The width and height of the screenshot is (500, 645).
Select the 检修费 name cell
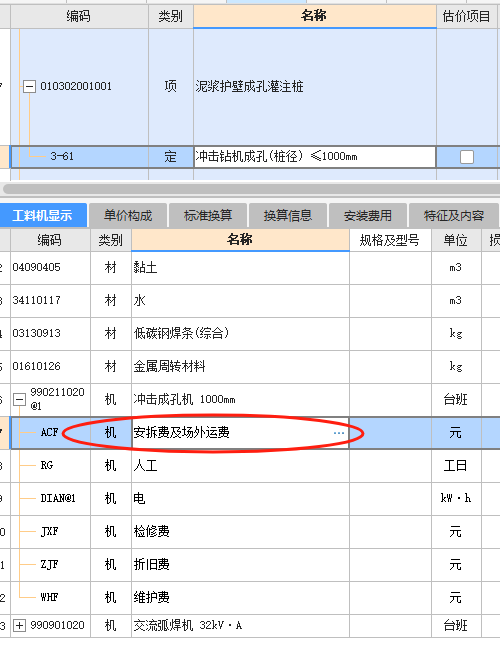(x=240, y=531)
